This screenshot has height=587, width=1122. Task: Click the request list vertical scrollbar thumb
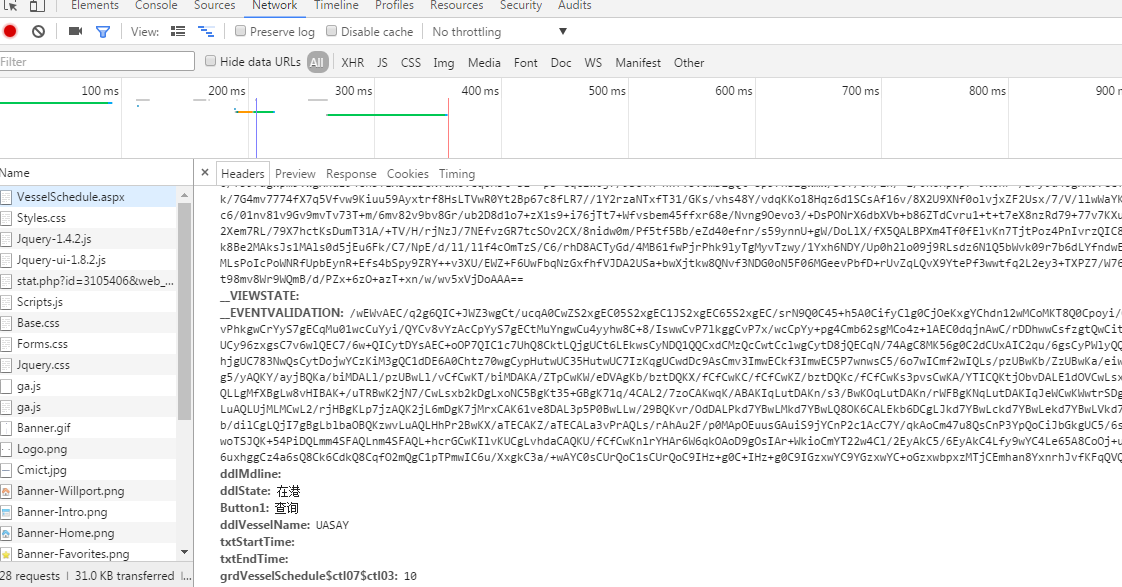[185, 311]
